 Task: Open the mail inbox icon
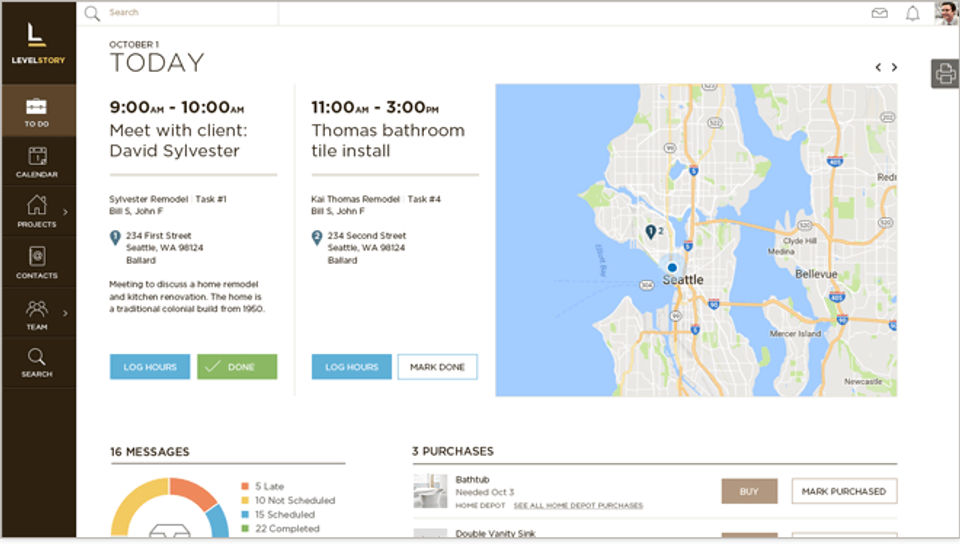point(880,13)
